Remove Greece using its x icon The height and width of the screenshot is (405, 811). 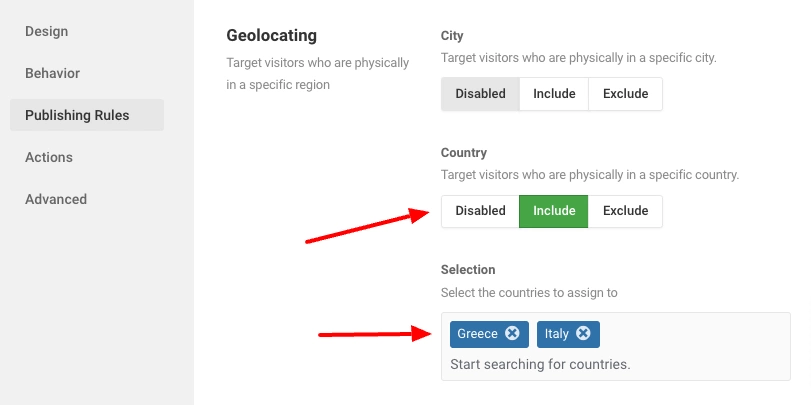tap(512, 334)
